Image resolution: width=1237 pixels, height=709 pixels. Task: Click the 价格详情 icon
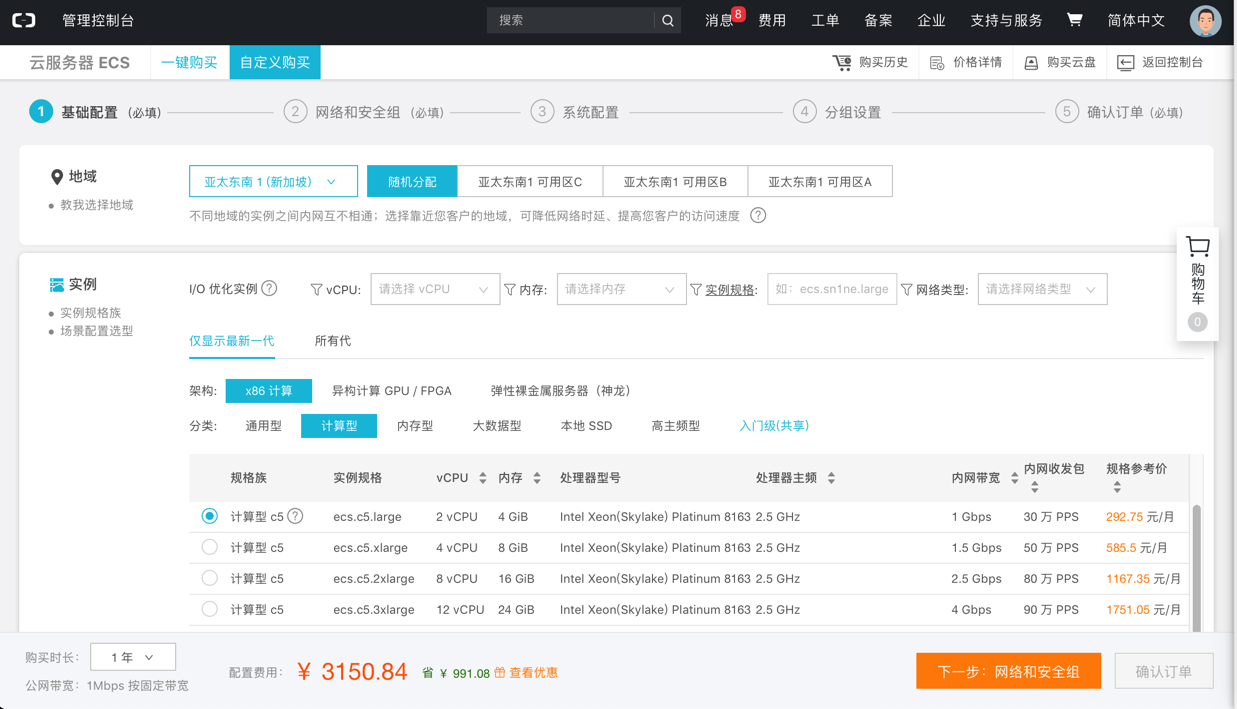coord(937,62)
